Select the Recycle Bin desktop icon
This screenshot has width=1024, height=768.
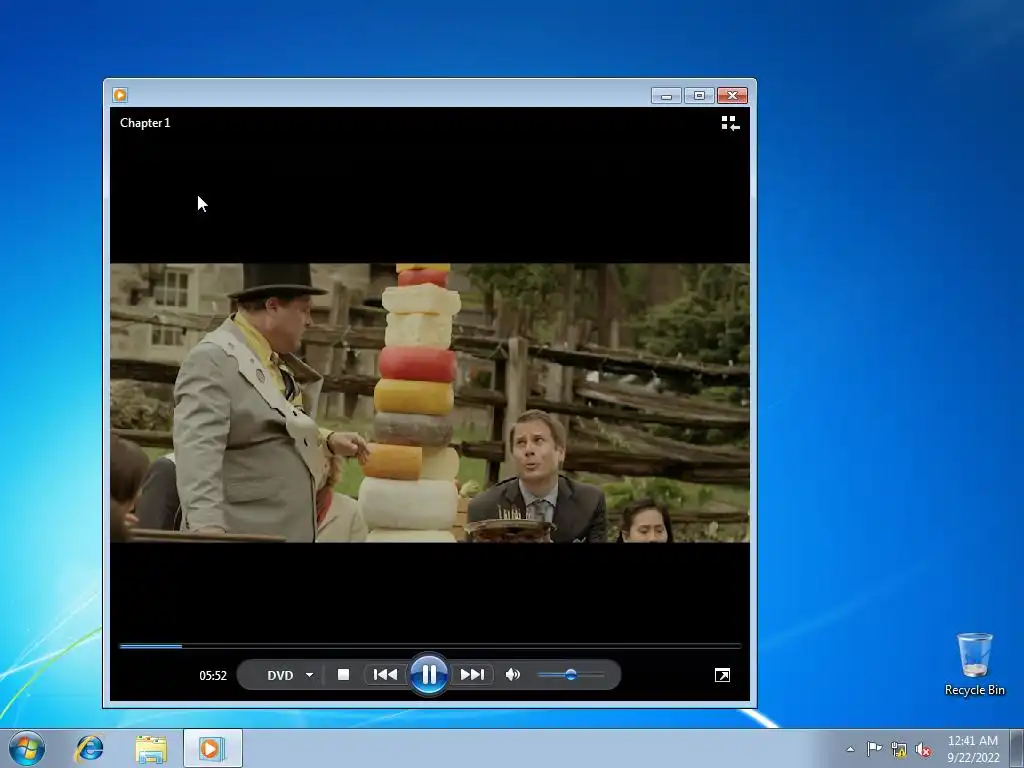pos(974,664)
